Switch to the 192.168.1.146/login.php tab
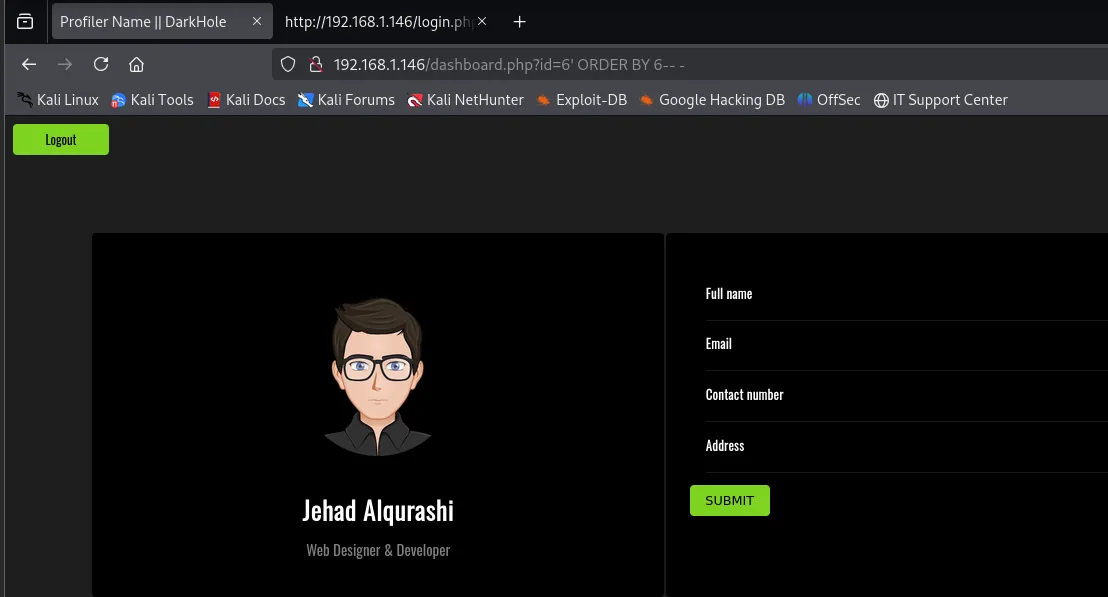This screenshot has height=597, width=1108. click(x=386, y=21)
